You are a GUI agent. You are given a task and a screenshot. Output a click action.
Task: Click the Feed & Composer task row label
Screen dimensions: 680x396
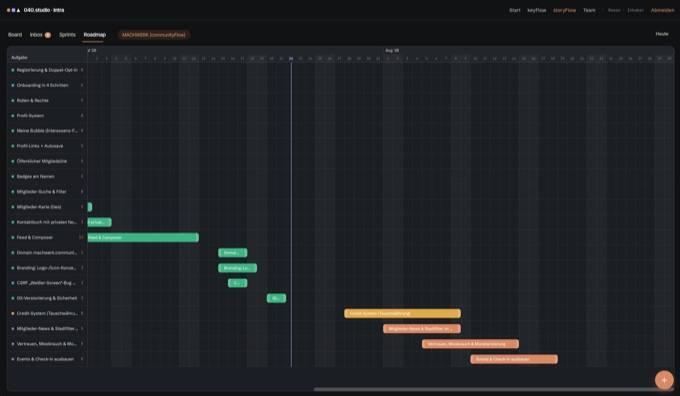click(x=35, y=237)
